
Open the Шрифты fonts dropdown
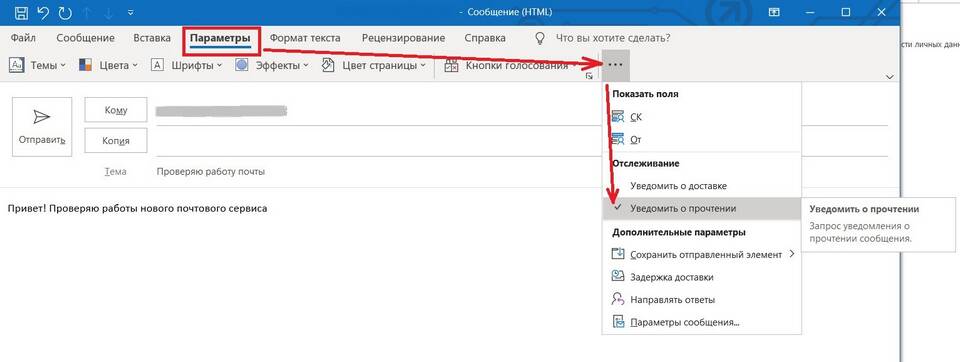(187, 66)
